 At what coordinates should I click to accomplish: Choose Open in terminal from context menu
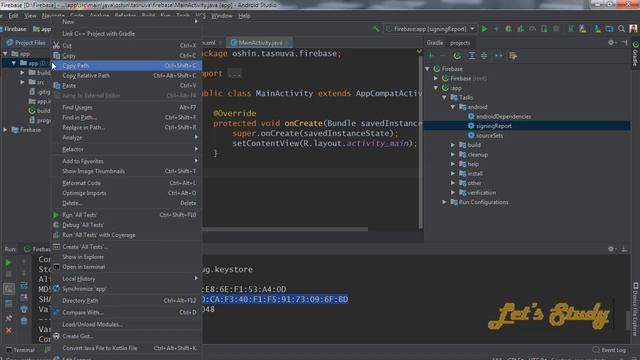127,267
